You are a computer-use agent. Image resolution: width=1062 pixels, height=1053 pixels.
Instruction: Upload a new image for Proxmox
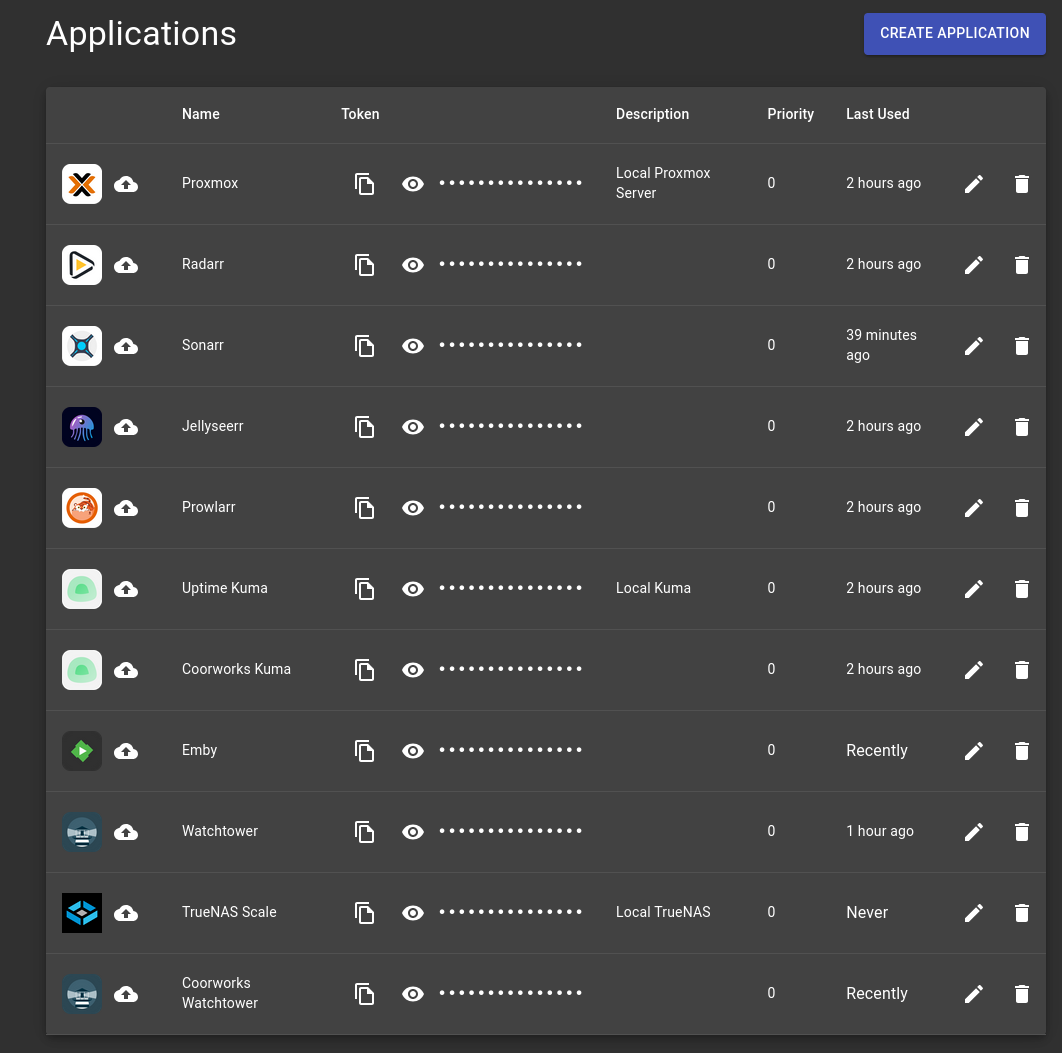pos(126,184)
